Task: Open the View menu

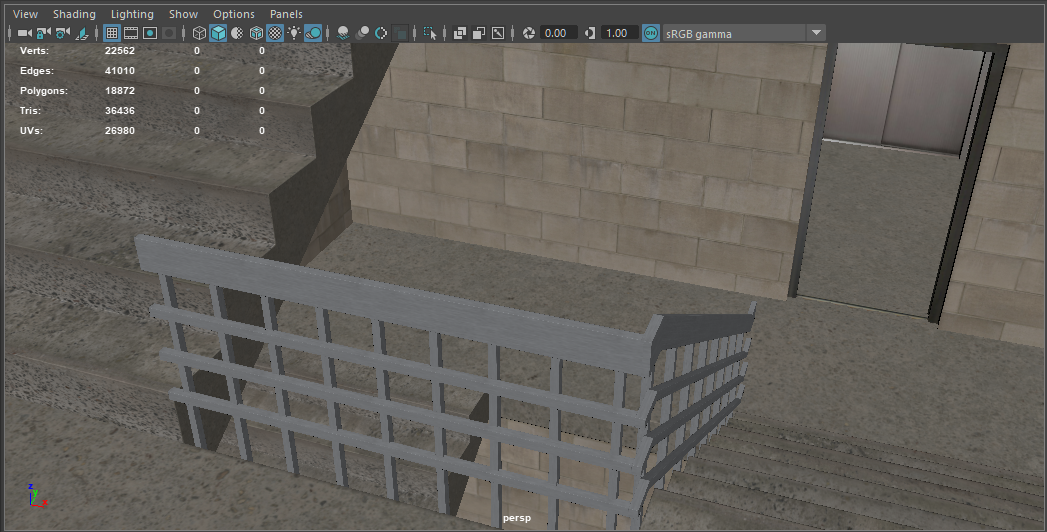Action: coord(25,14)
